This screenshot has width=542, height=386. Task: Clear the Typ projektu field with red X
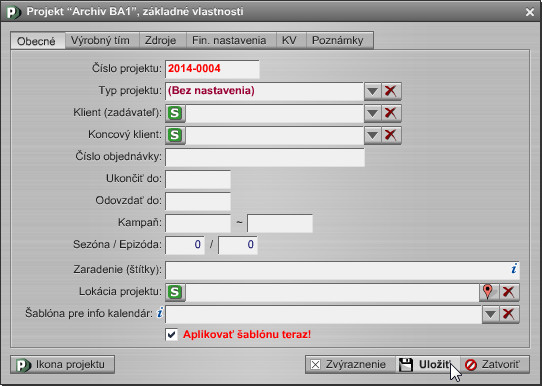[x=391, y=91]
